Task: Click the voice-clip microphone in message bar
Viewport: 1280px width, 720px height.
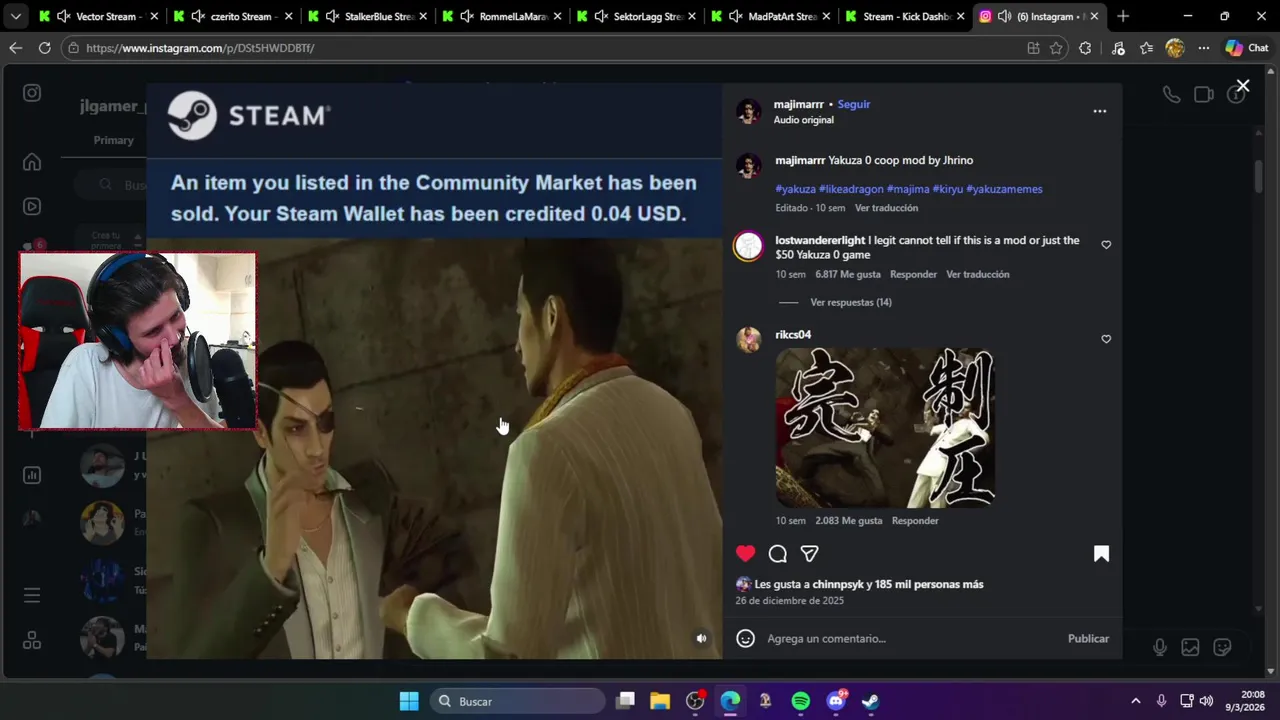Action: pos(1159,647)
